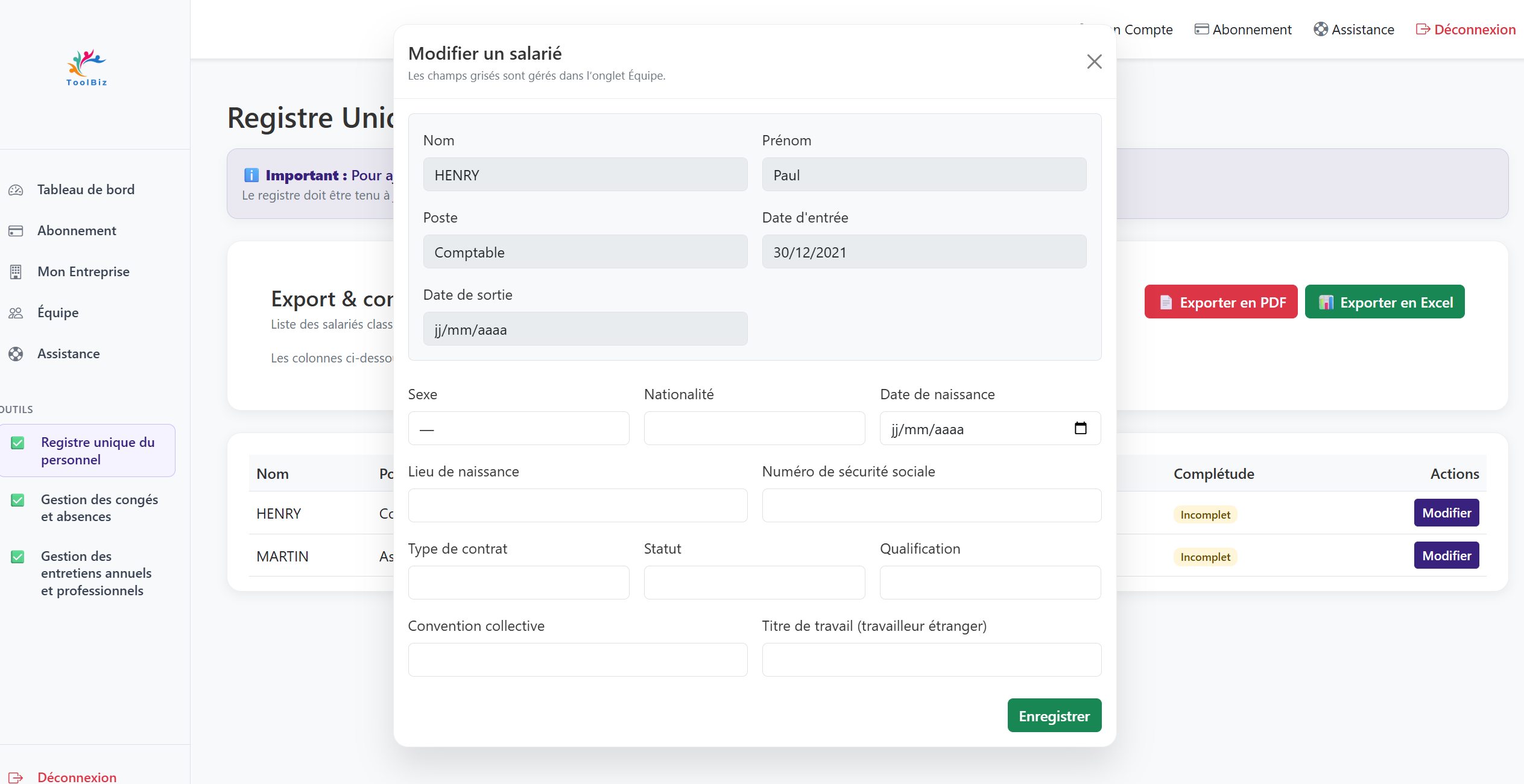The image size is (1524, 784).
Task: Open the Sexe dropdown
Action: pyautogui.click(x=518, y=429)
